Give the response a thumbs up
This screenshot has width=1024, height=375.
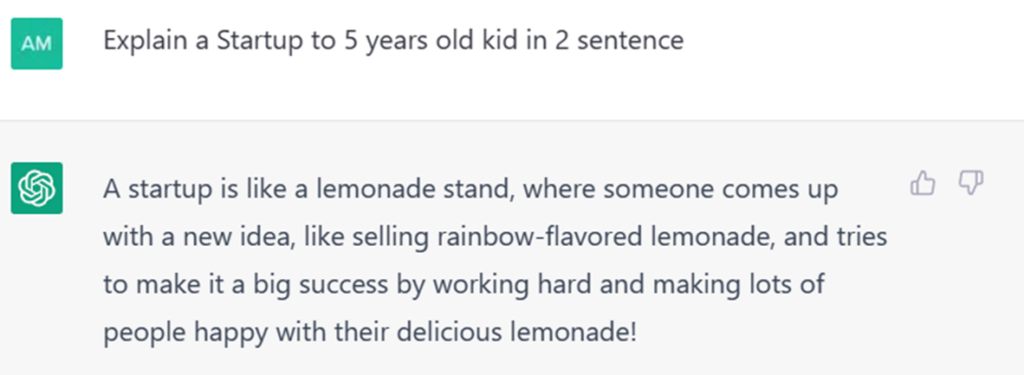pyautogui.click(x=922, y=183)
